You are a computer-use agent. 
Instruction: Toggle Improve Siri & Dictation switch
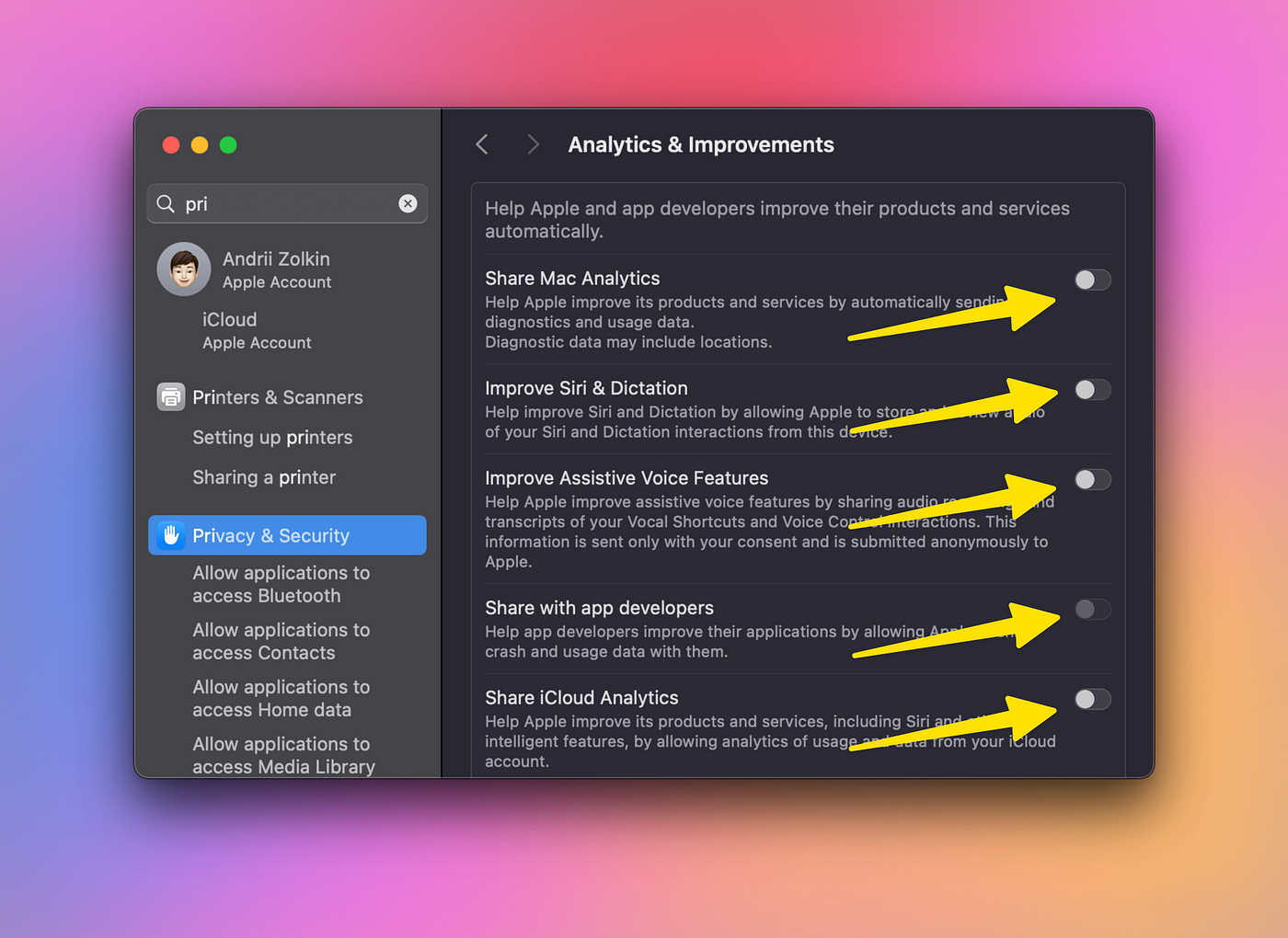[1093, 390]
